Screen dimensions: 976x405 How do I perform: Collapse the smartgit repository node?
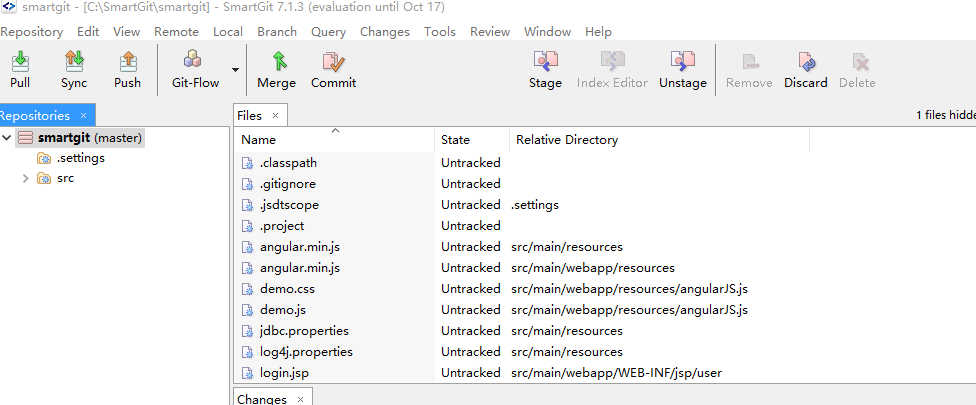[7, 137]
